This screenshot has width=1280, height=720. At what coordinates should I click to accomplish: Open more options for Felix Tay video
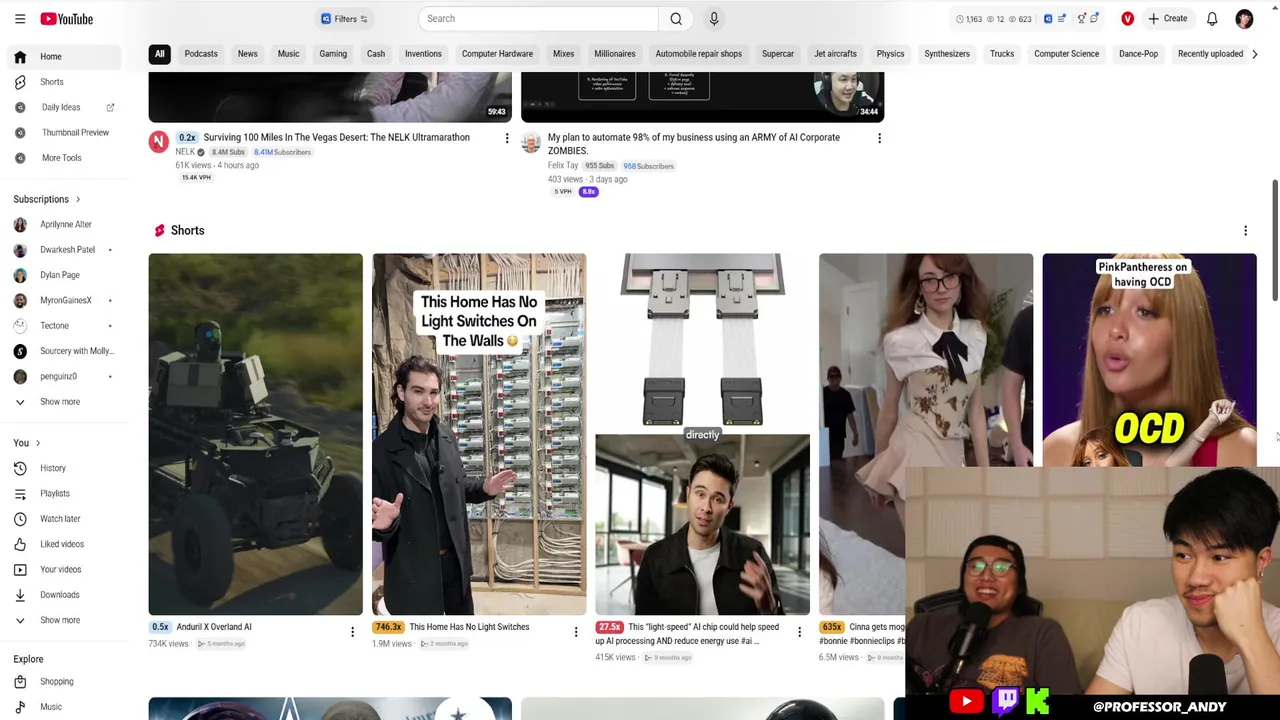point(880,139)
